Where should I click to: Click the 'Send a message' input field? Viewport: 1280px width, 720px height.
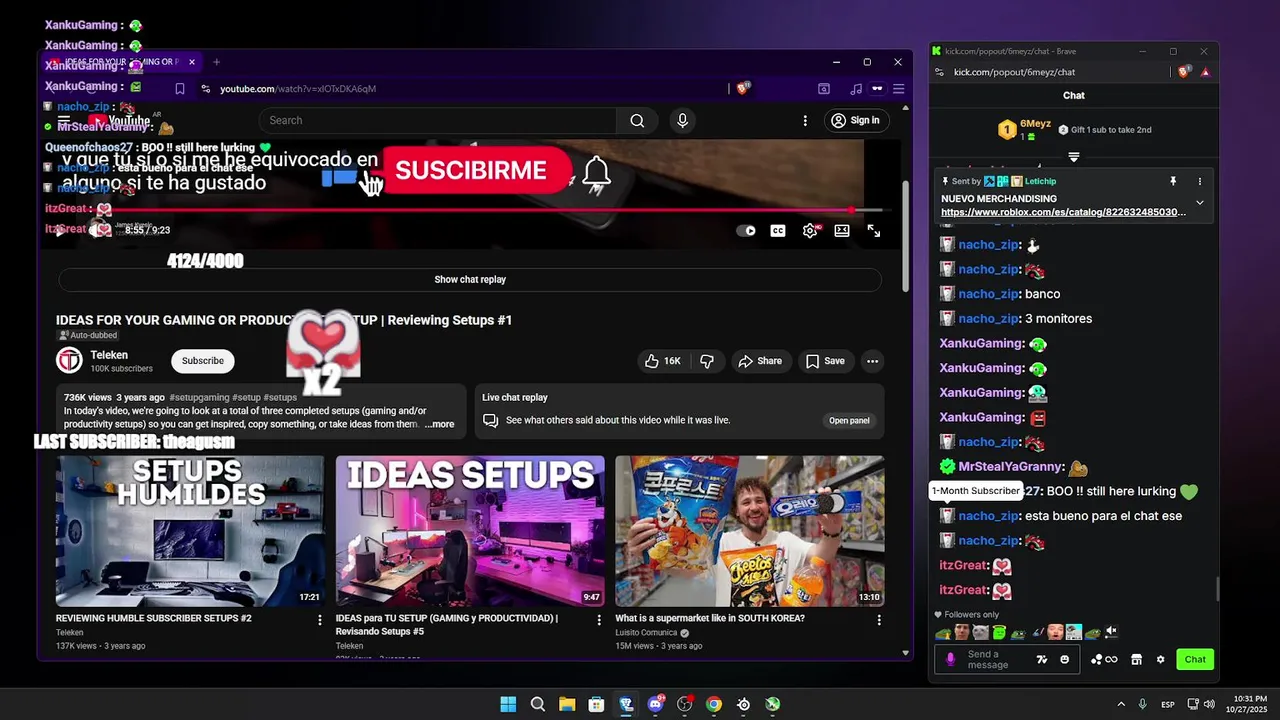[995, 660]
